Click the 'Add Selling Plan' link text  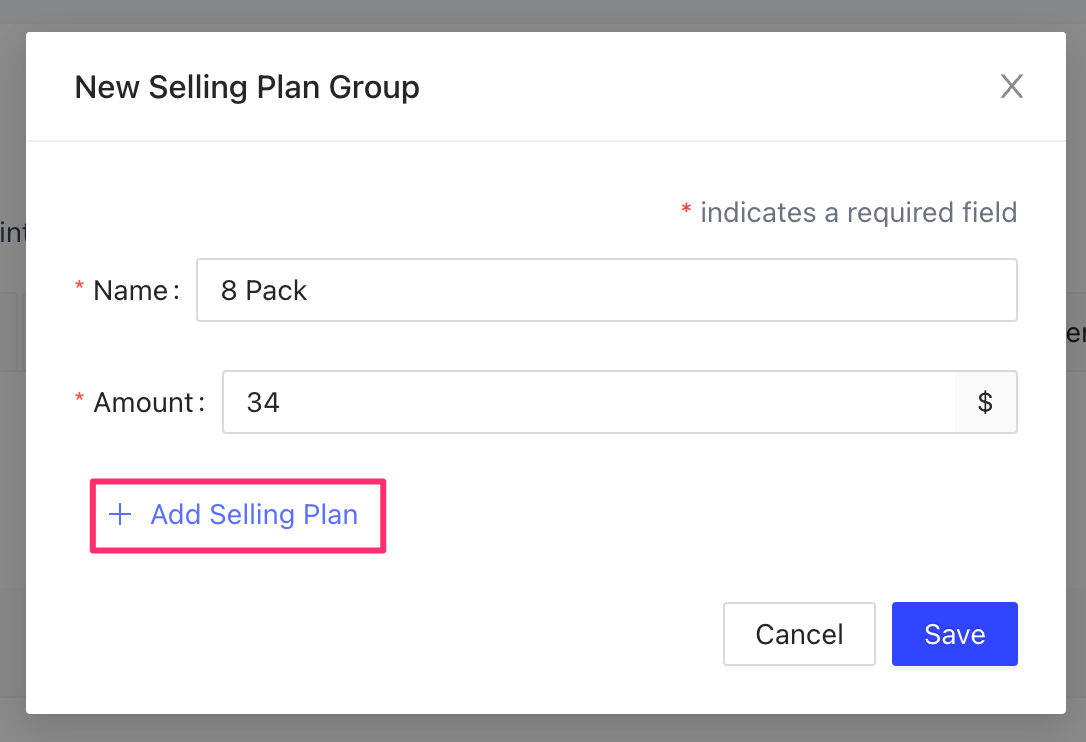[254, 515]
